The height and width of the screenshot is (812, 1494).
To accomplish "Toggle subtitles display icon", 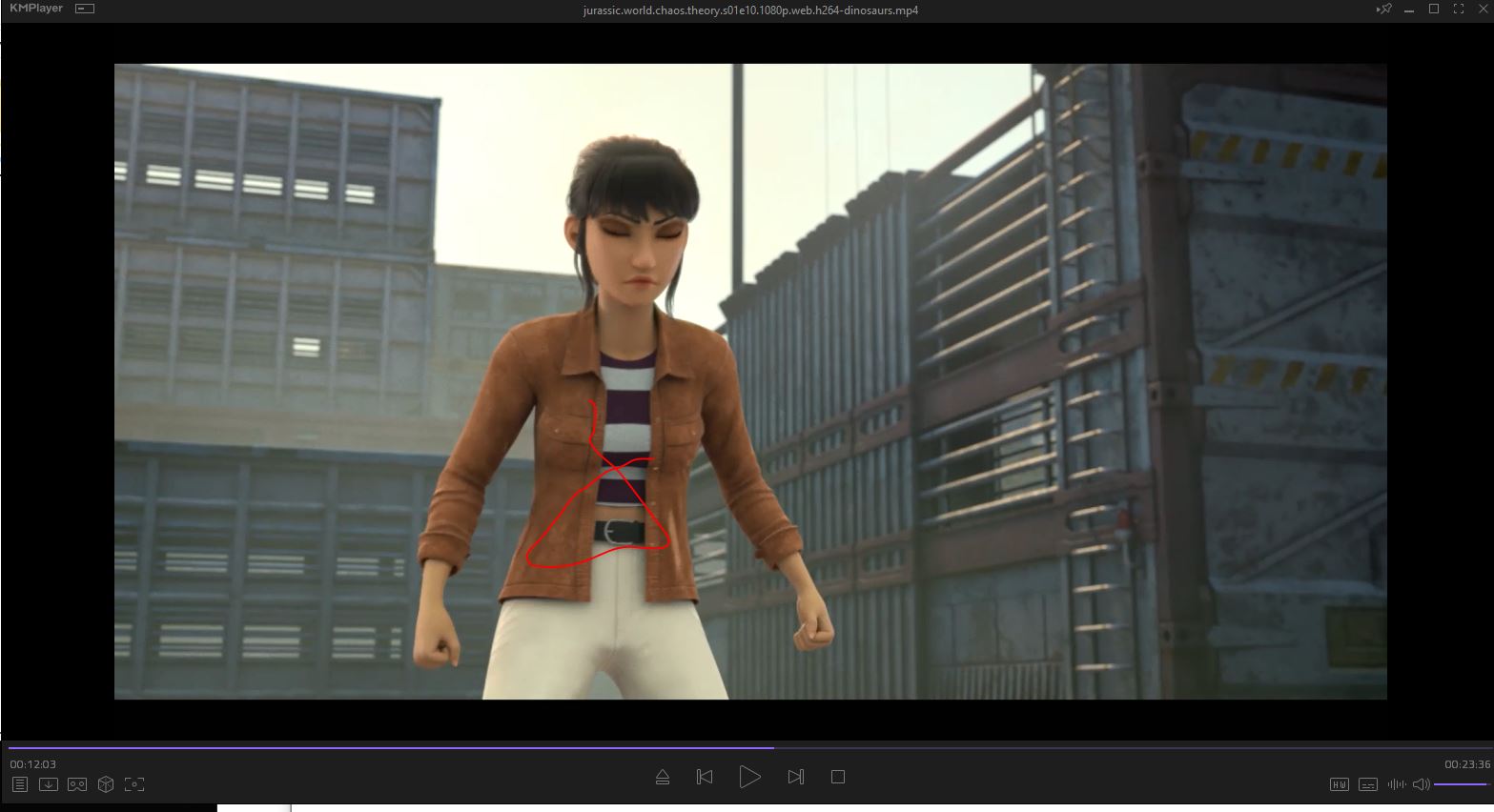I will (1367, 784).
